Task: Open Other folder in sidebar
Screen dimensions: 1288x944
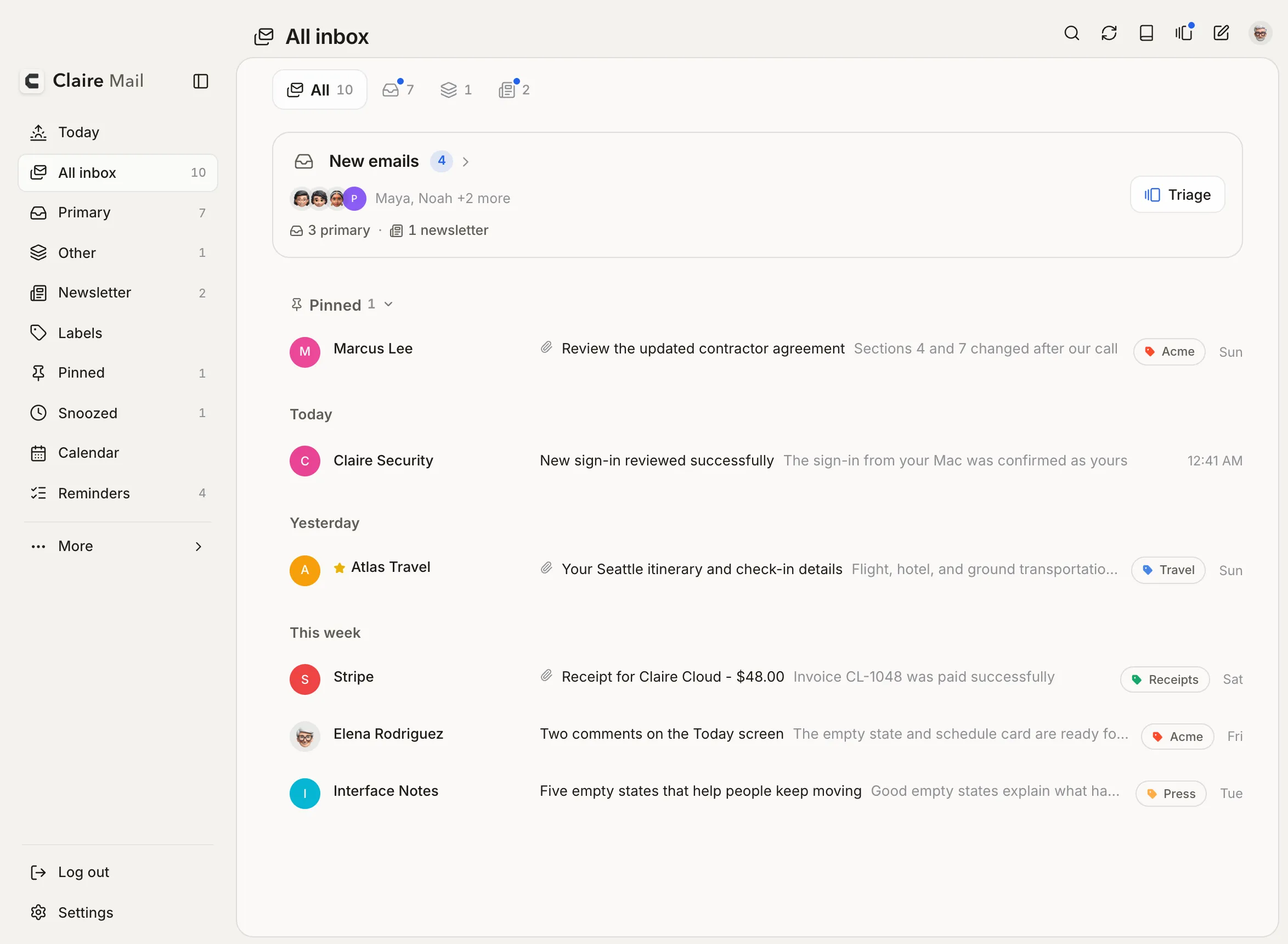Action: pyautogui.click(x=117, y=252)
